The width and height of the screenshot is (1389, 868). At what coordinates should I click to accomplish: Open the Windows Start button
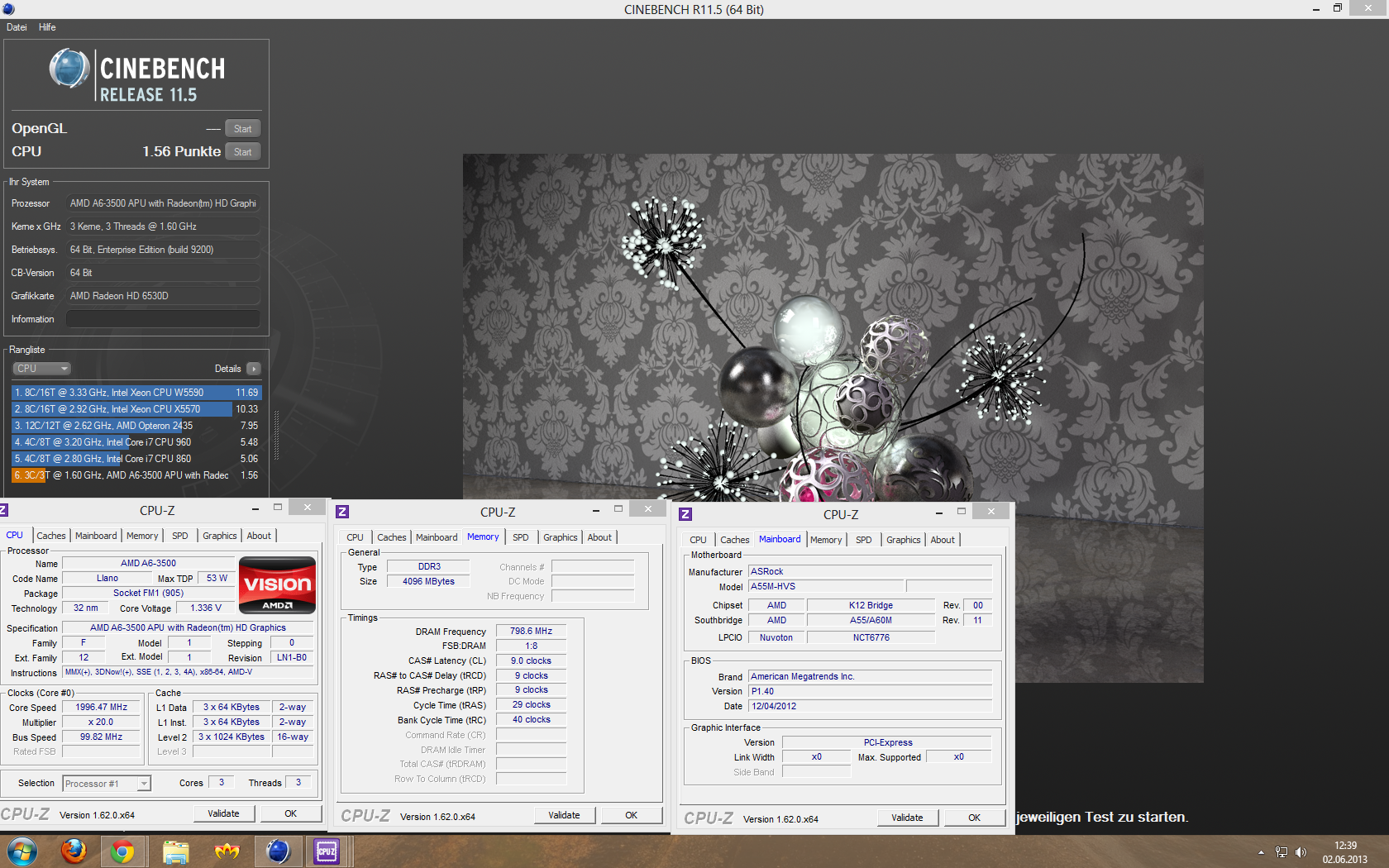(22, 851)
